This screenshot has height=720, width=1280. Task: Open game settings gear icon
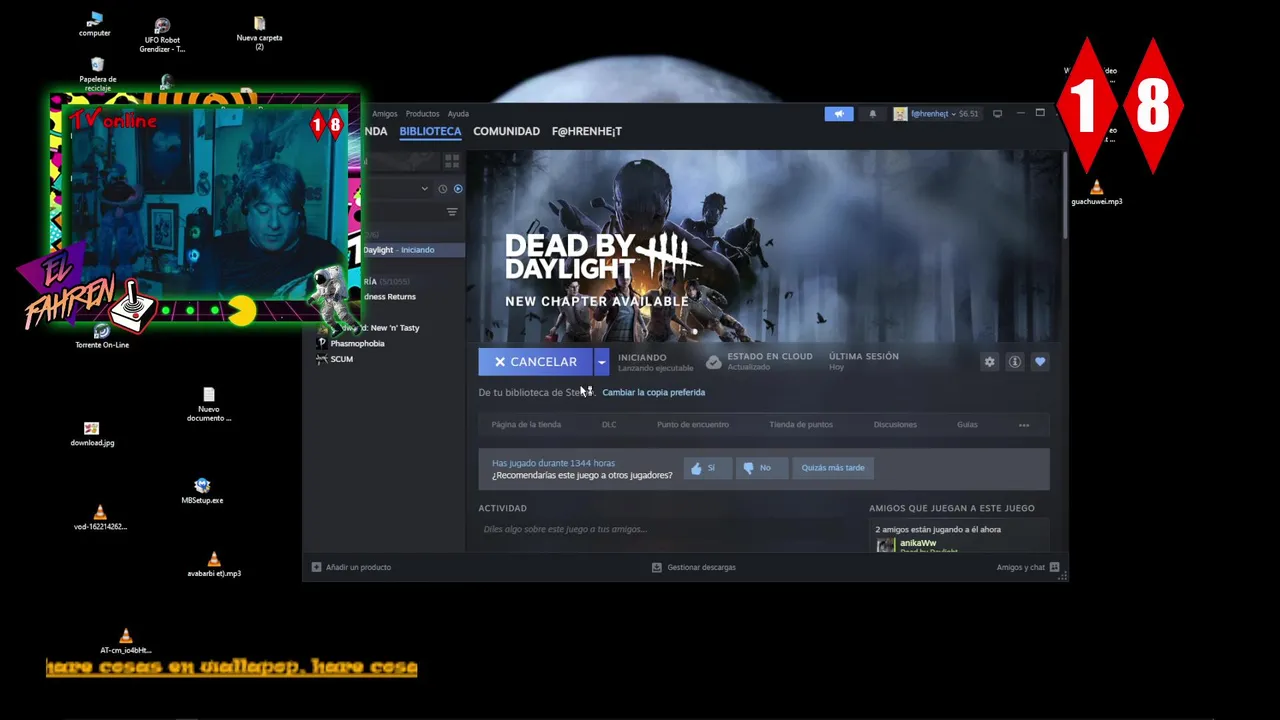990,362
